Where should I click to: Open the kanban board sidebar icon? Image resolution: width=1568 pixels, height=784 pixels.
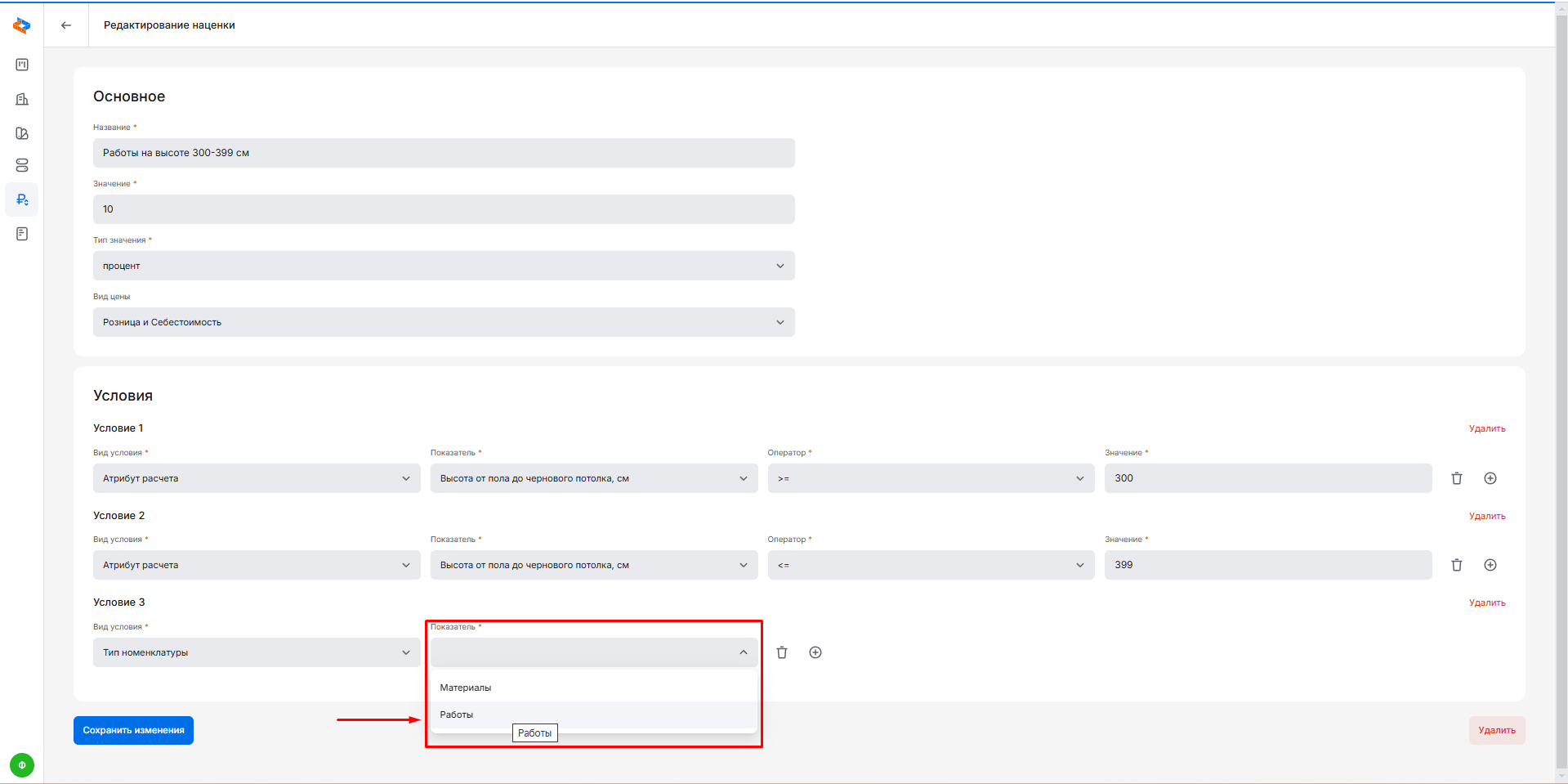22,65
